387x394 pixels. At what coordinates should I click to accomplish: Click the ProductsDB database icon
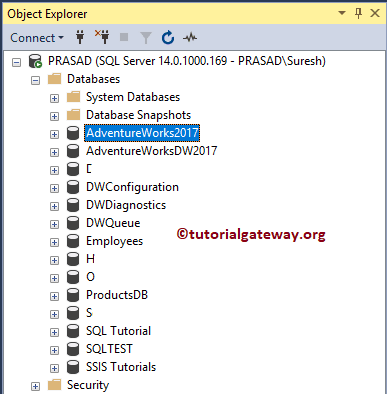(73, 295)
